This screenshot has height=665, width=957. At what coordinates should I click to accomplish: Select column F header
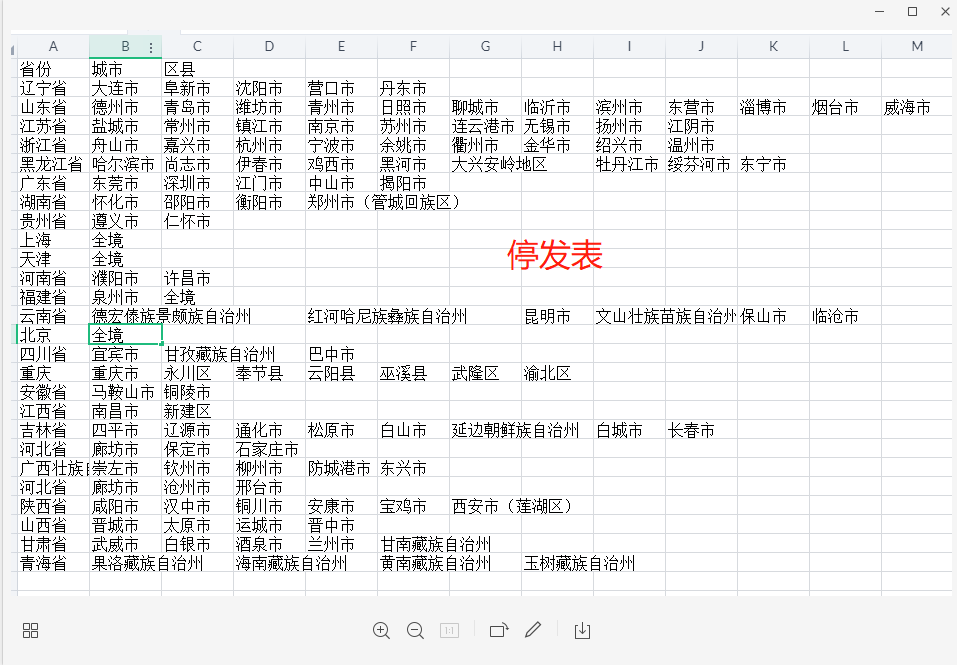coord(413,47)
